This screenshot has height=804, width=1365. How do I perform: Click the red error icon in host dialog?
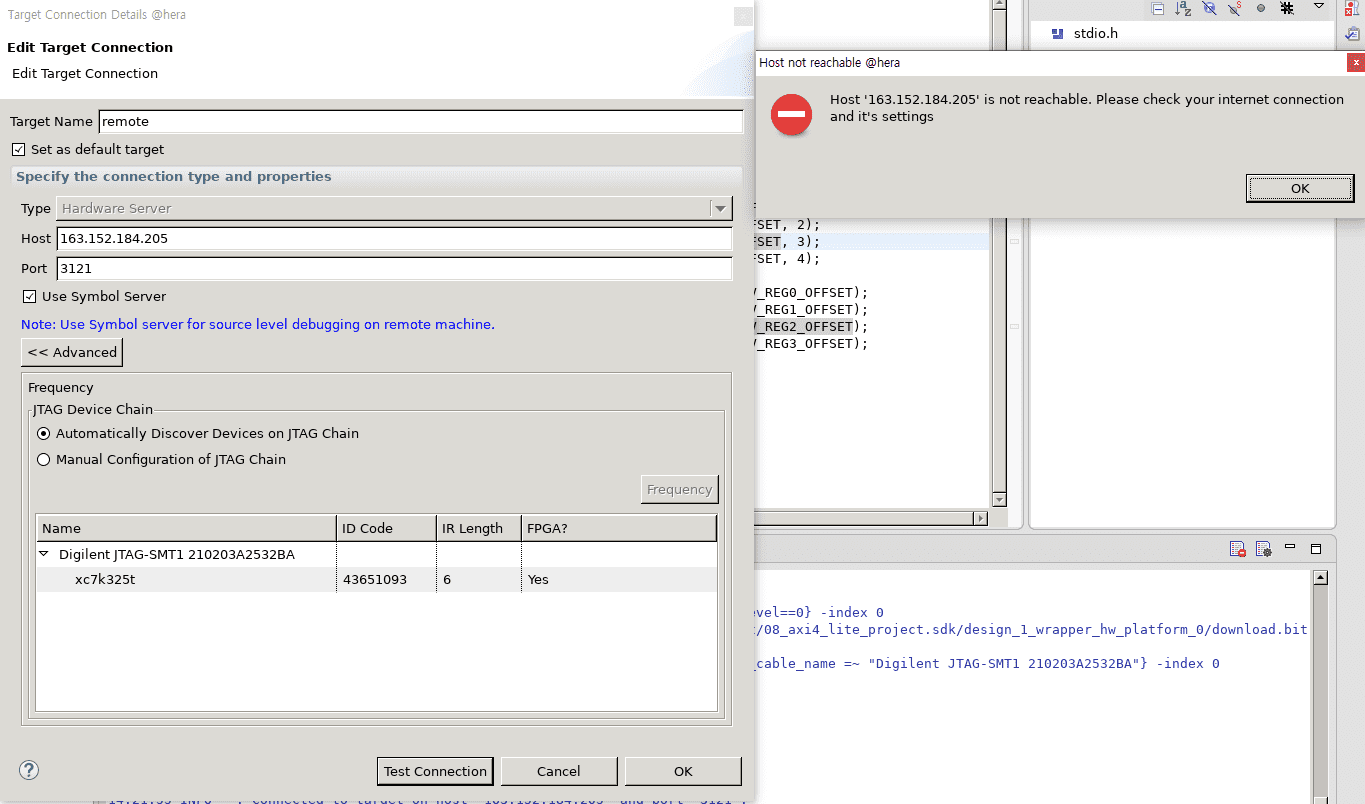click(x=791, y=116)
